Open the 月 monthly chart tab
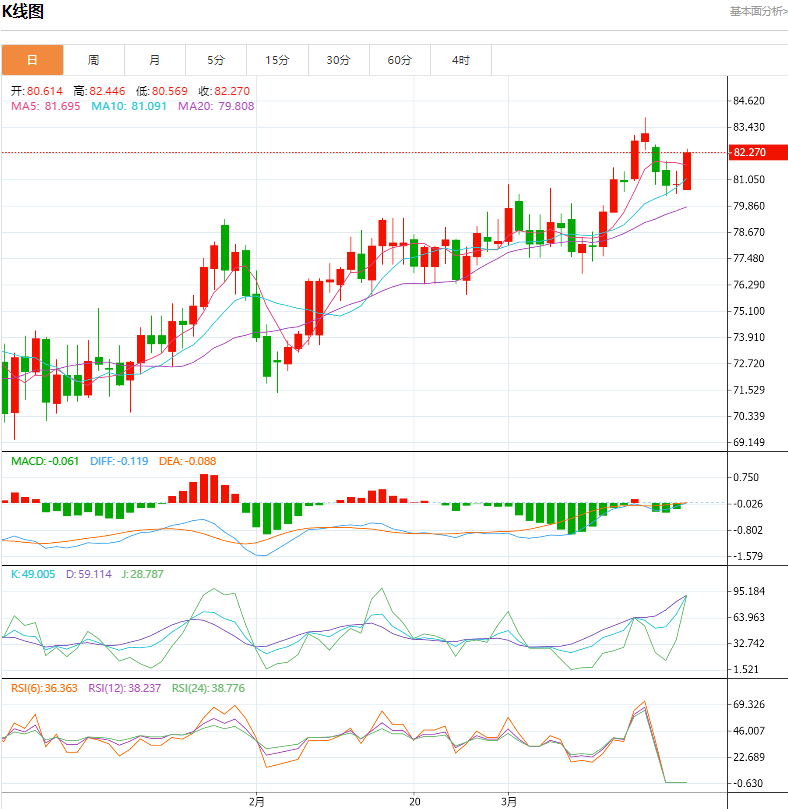The width and height of the screenshot is (788, 809). pyautogui.click(x=154, y=60)
